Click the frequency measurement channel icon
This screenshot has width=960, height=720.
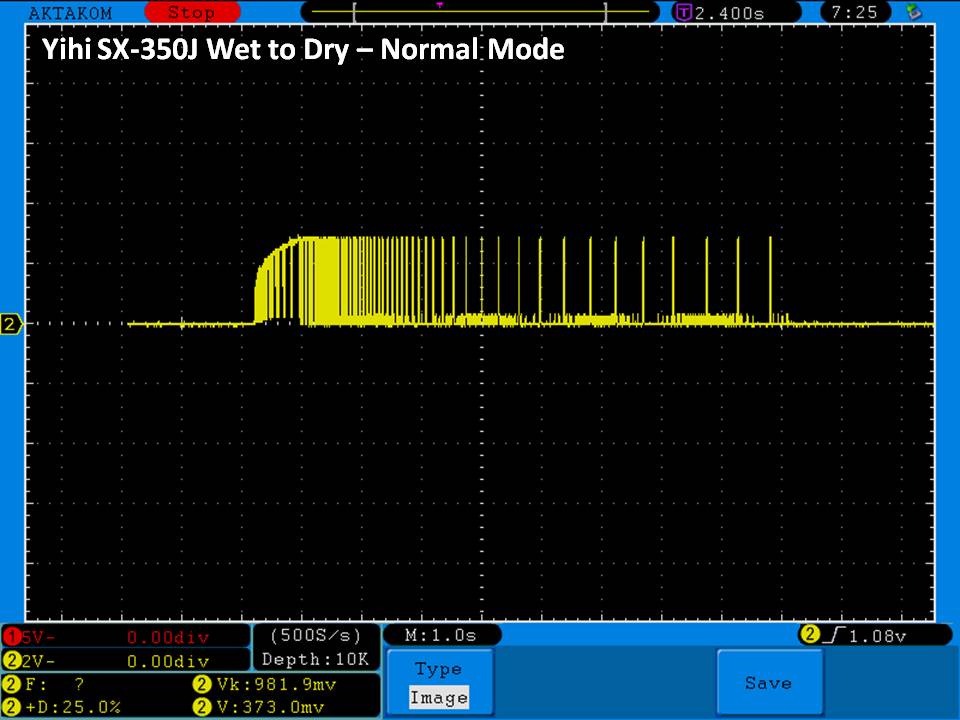(12, 685)
